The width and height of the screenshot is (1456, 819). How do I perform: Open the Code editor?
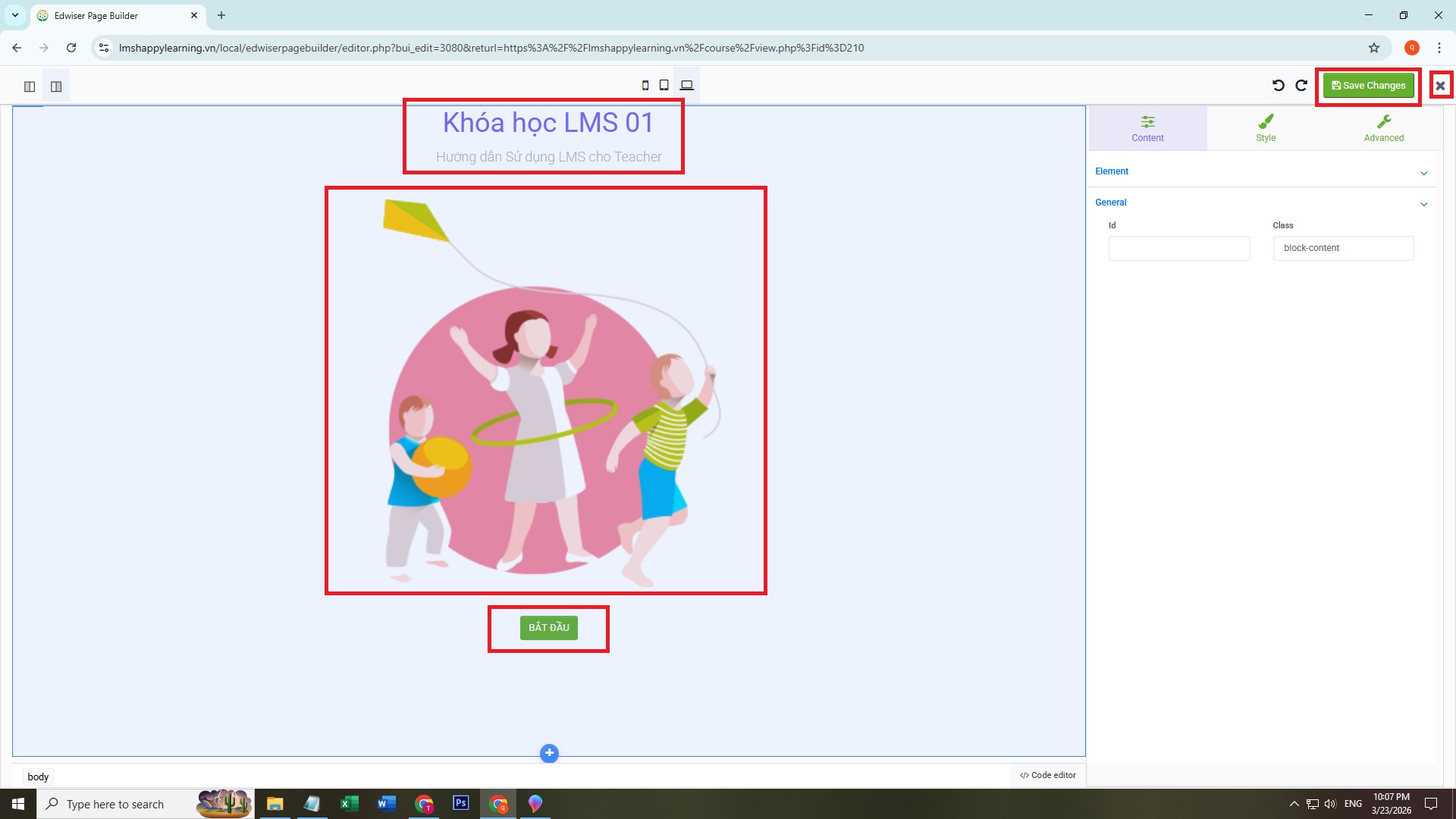[1048, 775]
